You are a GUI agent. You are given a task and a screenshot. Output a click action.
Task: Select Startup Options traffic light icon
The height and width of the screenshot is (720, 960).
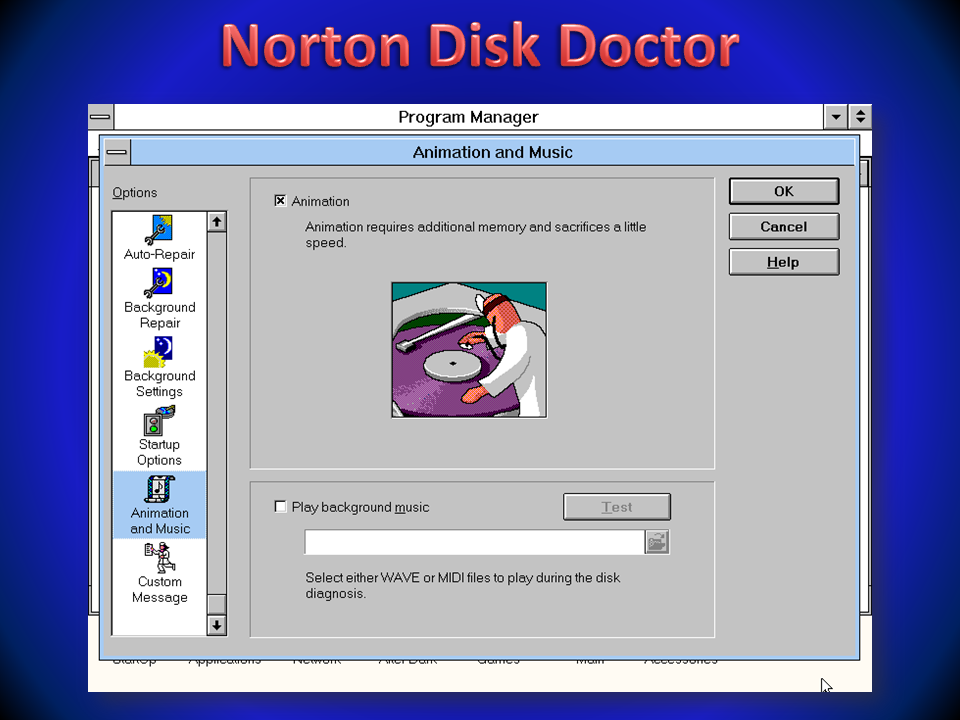(x=159, y=421)
